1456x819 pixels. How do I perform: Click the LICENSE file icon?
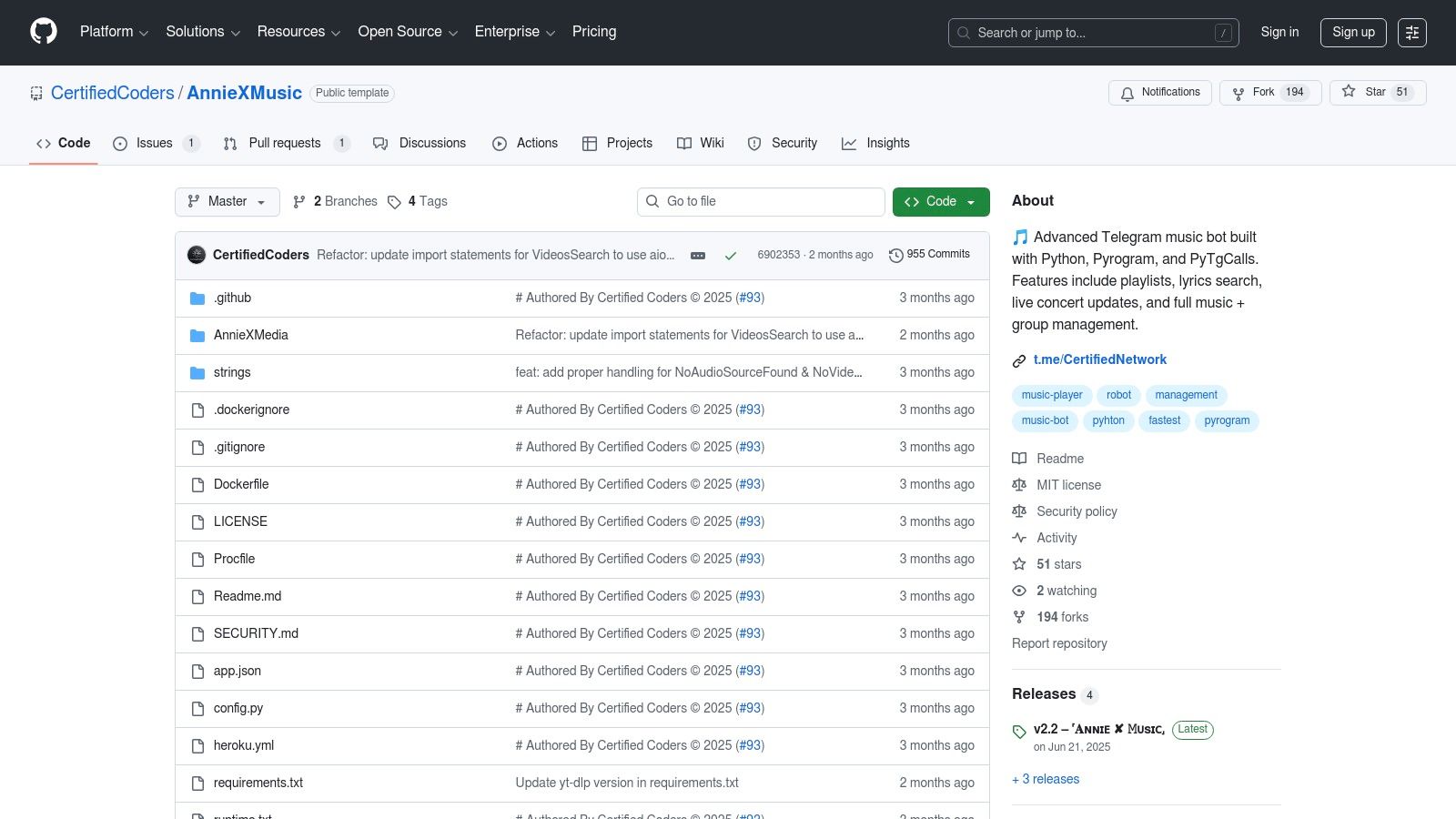click(x=197, y=522)
